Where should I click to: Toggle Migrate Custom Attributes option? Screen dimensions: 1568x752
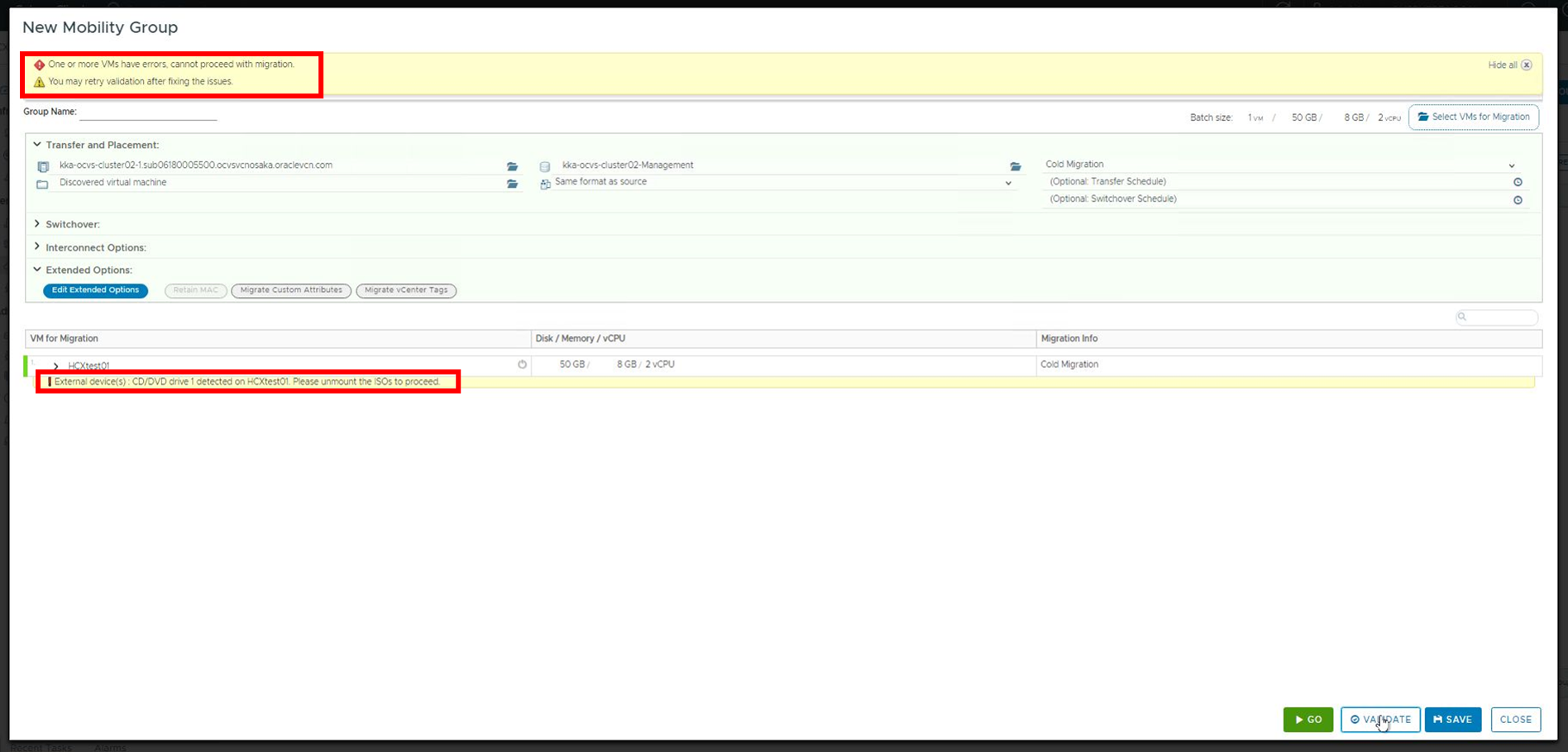coord(291,290)
